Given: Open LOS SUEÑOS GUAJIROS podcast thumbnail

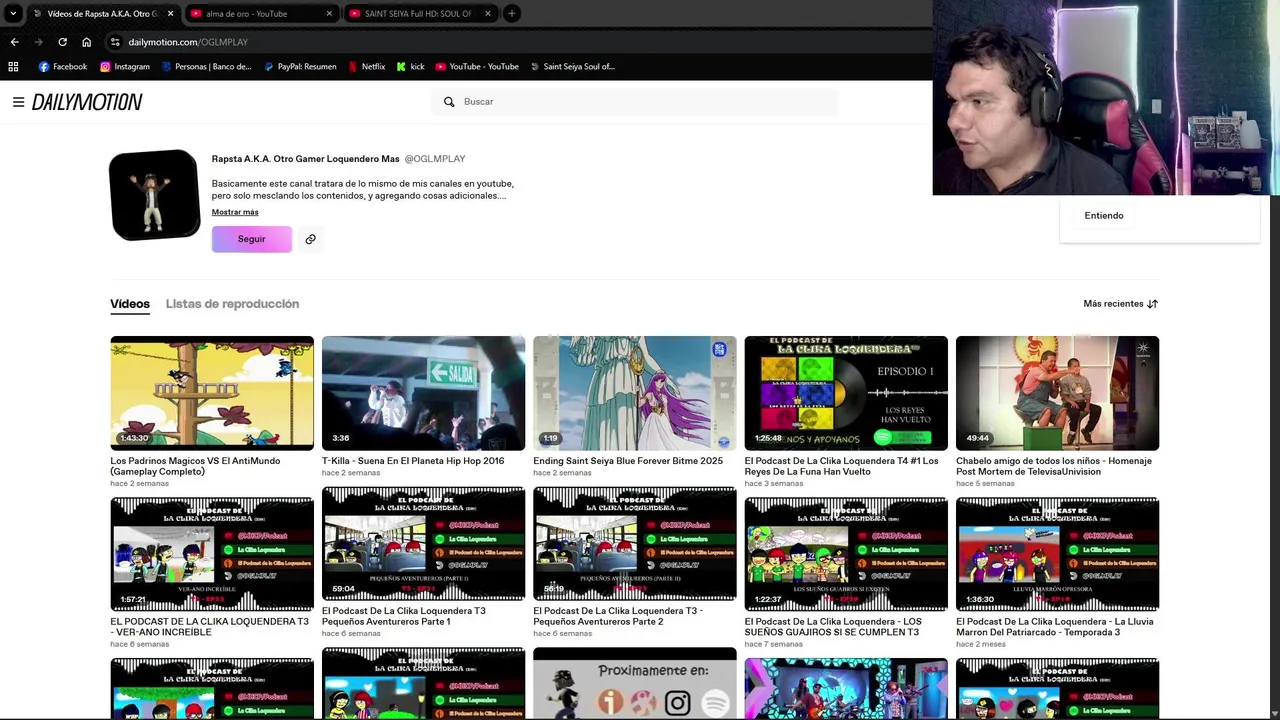Looking at the screenshot, I should pyautogui.click(x=846, y=554).
